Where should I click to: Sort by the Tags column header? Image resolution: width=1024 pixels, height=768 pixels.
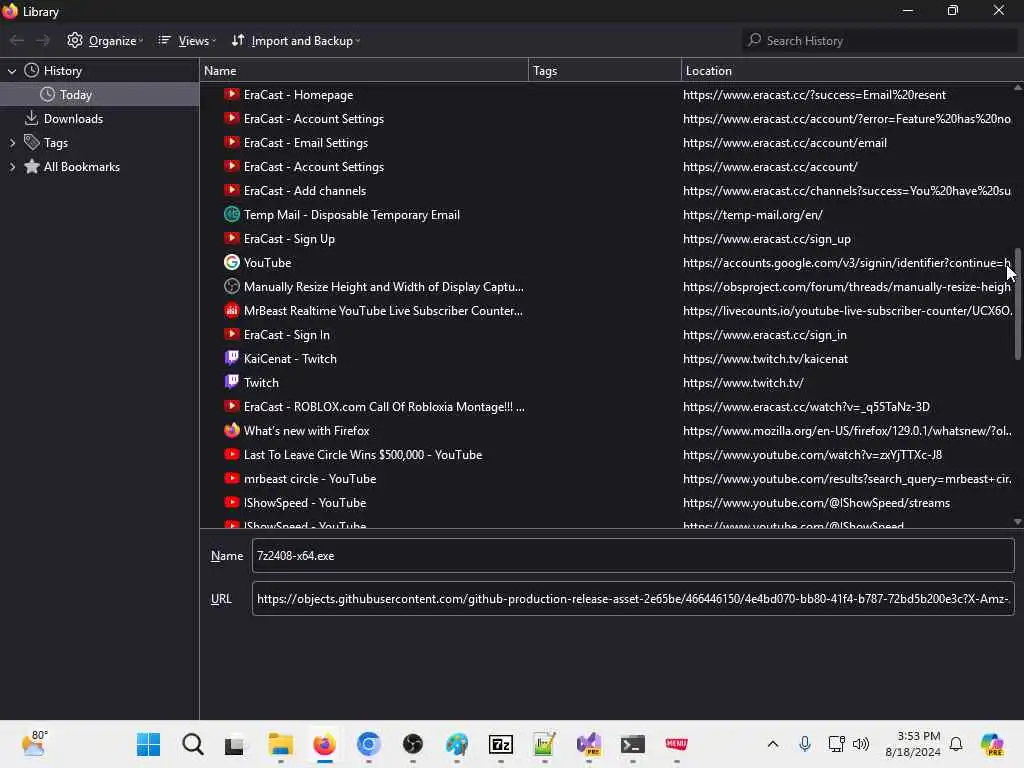605,71
